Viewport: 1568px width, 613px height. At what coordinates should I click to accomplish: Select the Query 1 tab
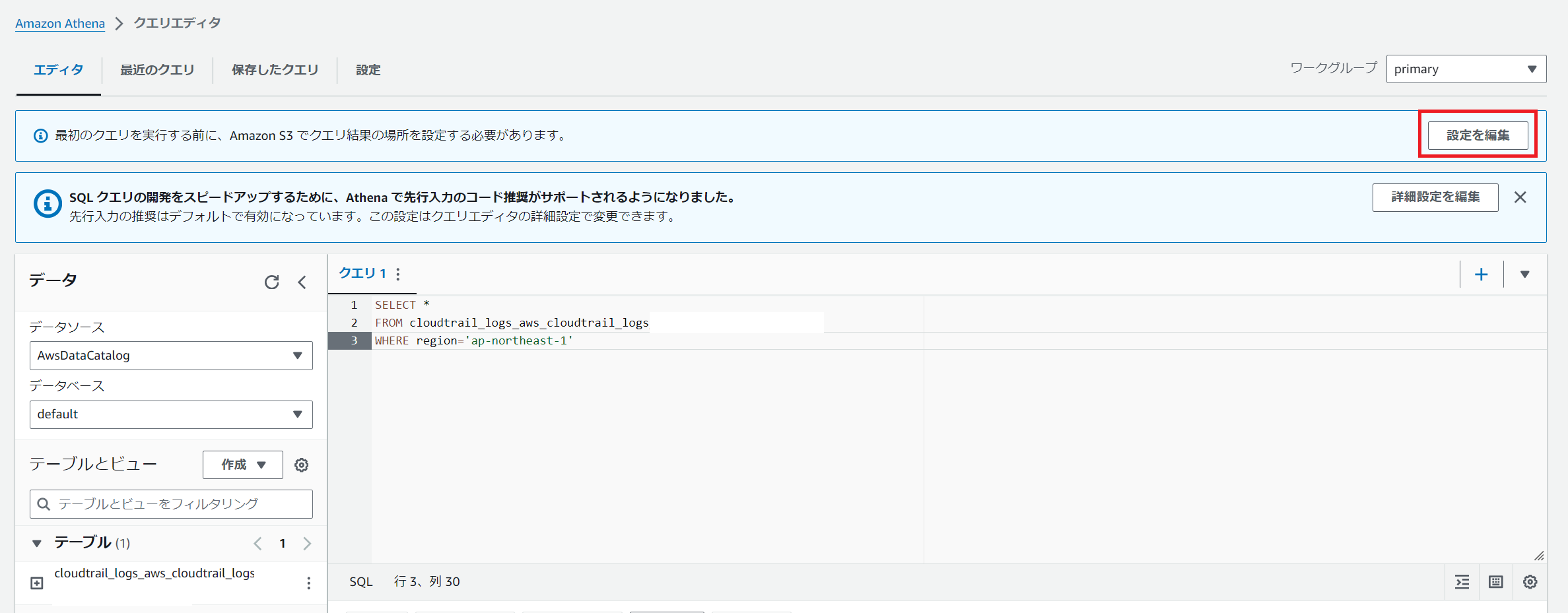point(362,273)
